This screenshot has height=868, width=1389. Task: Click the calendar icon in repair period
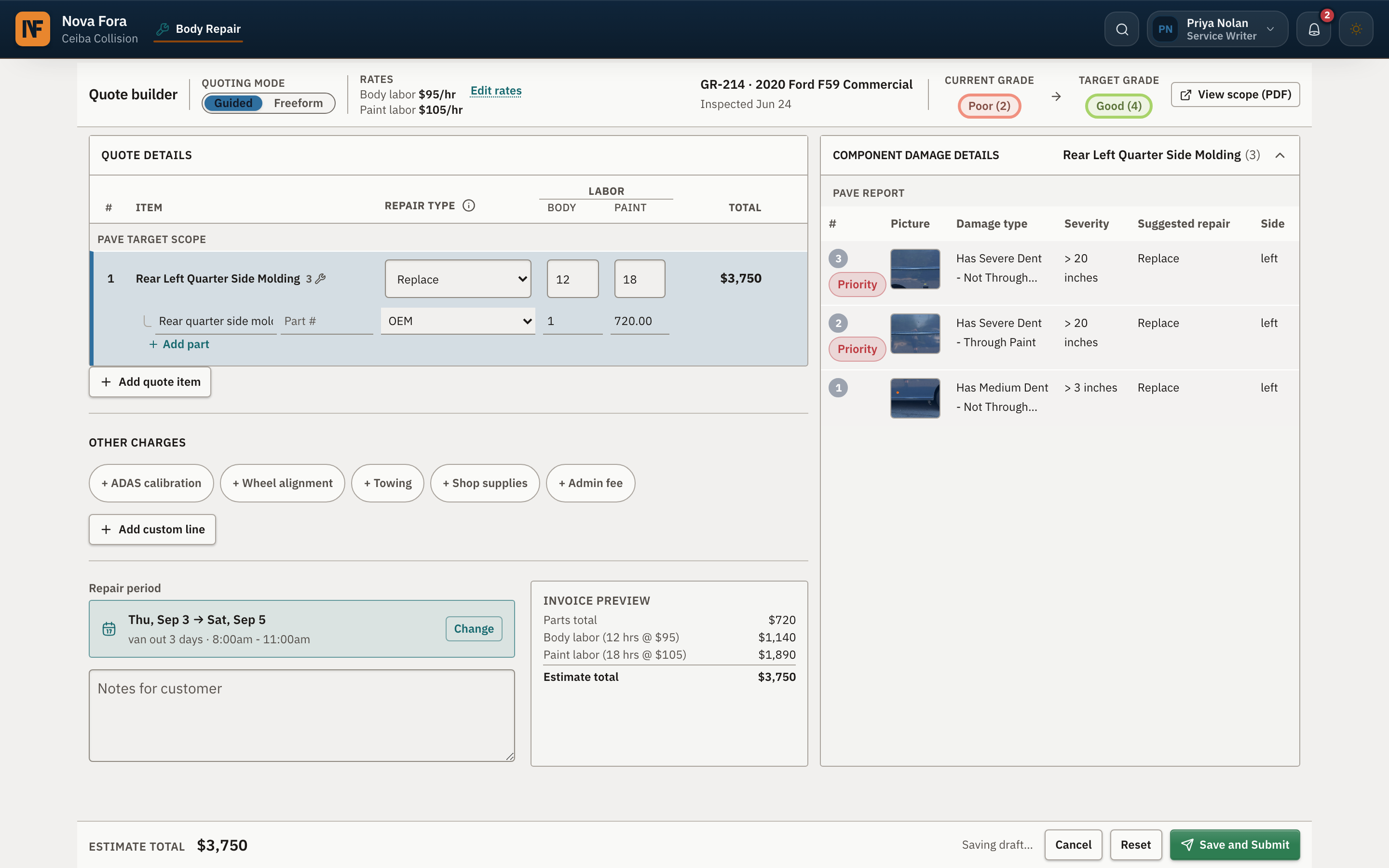point(109,629)
